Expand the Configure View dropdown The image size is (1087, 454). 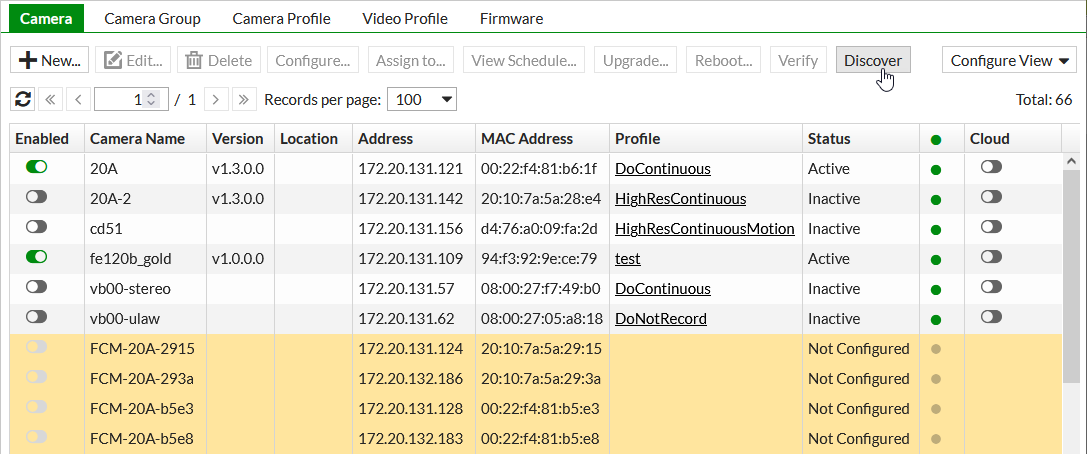point(1008,60)
